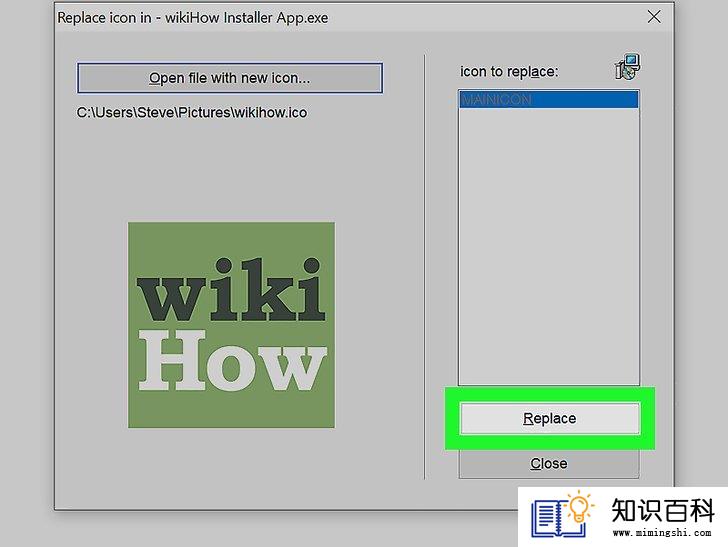Click the Replace button
Screen dimensions: 728x547
549,418
